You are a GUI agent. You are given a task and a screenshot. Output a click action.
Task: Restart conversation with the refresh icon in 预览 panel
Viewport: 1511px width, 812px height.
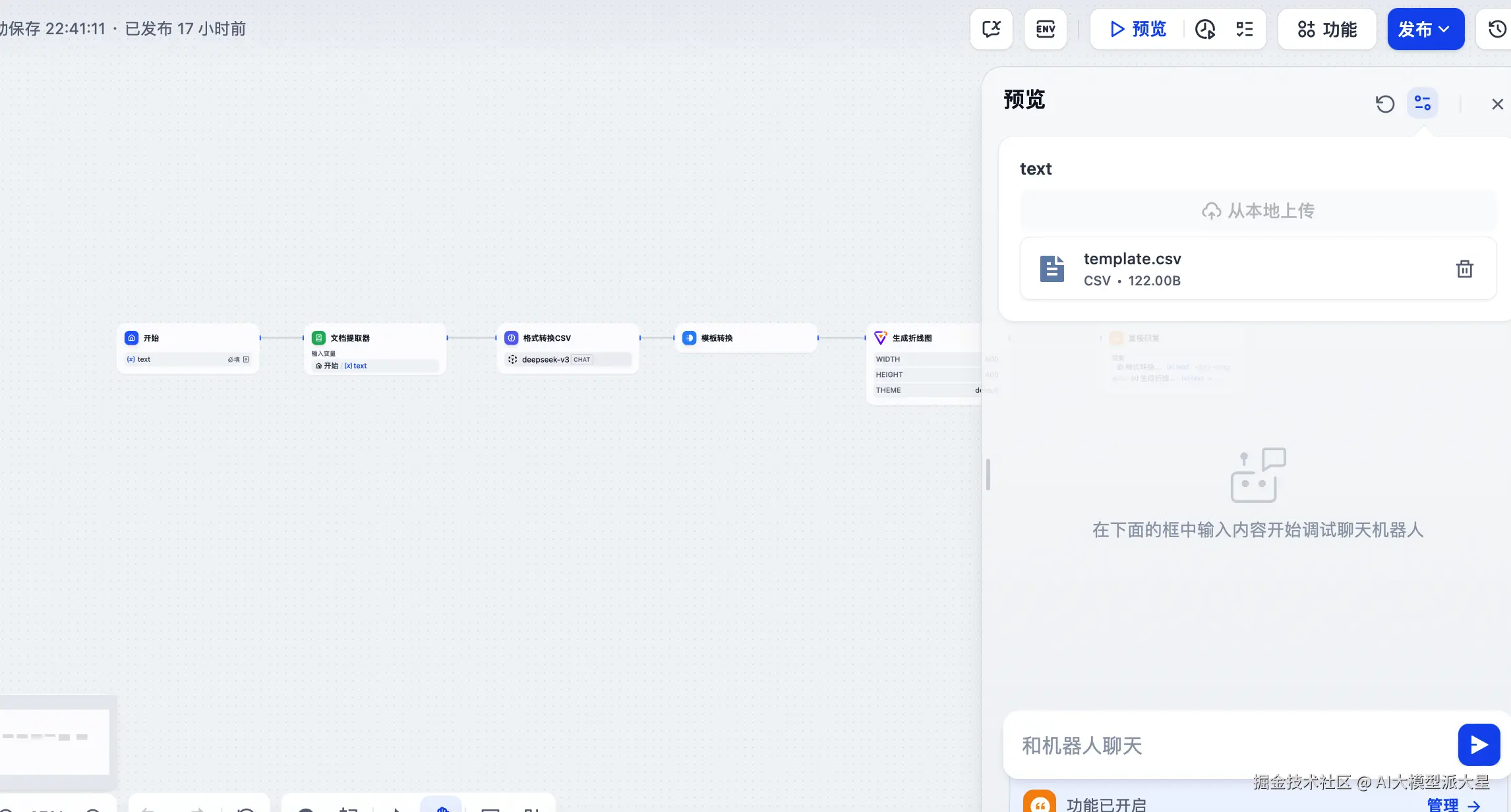tap(1384, 104)
